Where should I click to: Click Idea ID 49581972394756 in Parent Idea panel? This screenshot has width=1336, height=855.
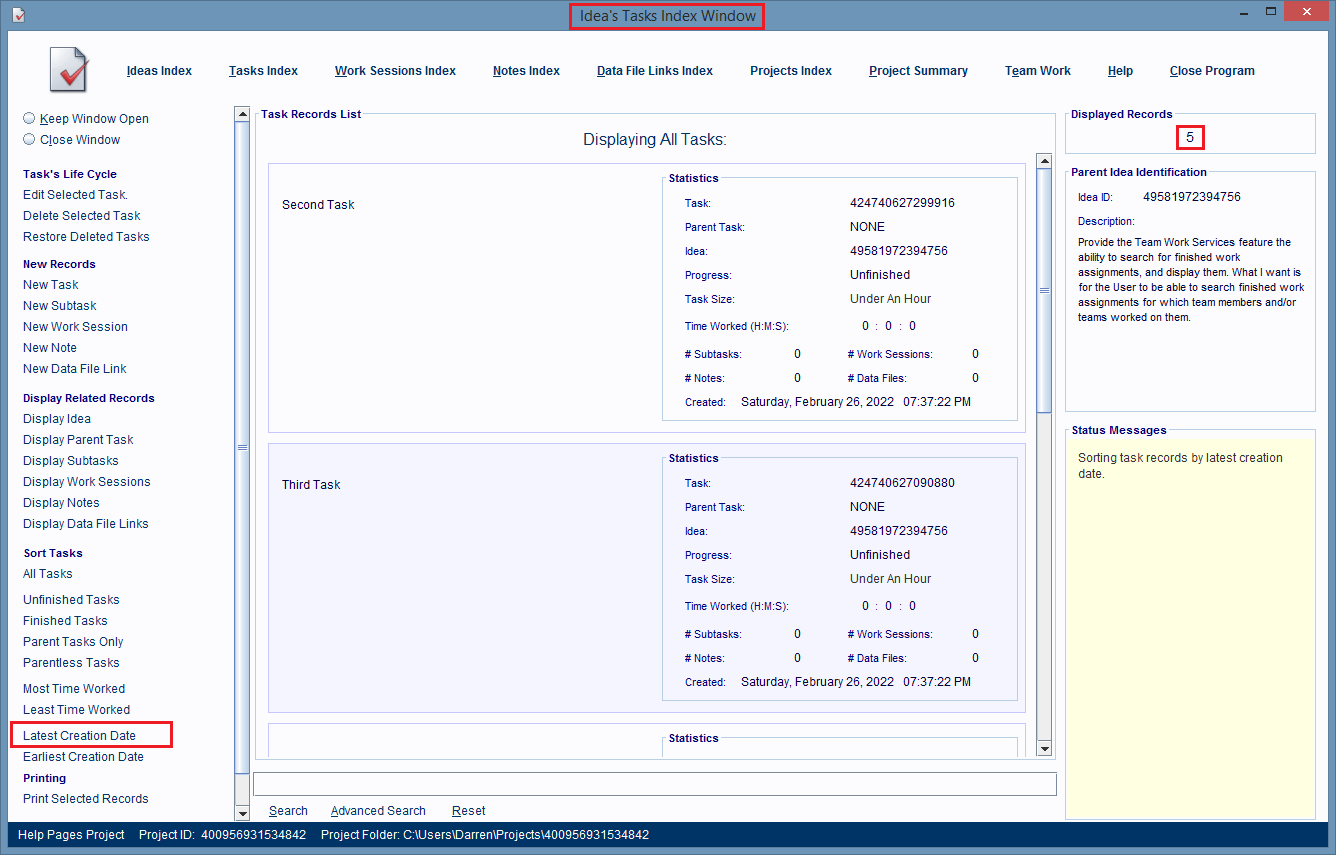1192,197
